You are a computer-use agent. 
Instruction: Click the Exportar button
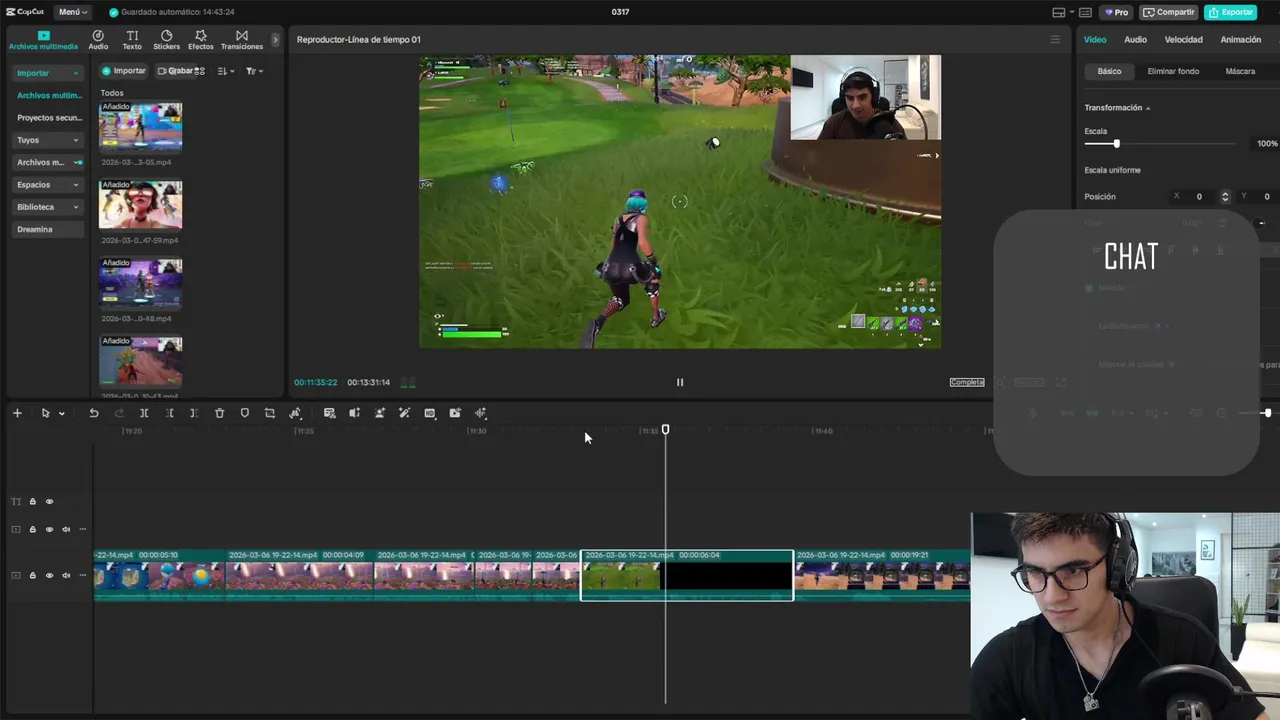point(1230,12)
